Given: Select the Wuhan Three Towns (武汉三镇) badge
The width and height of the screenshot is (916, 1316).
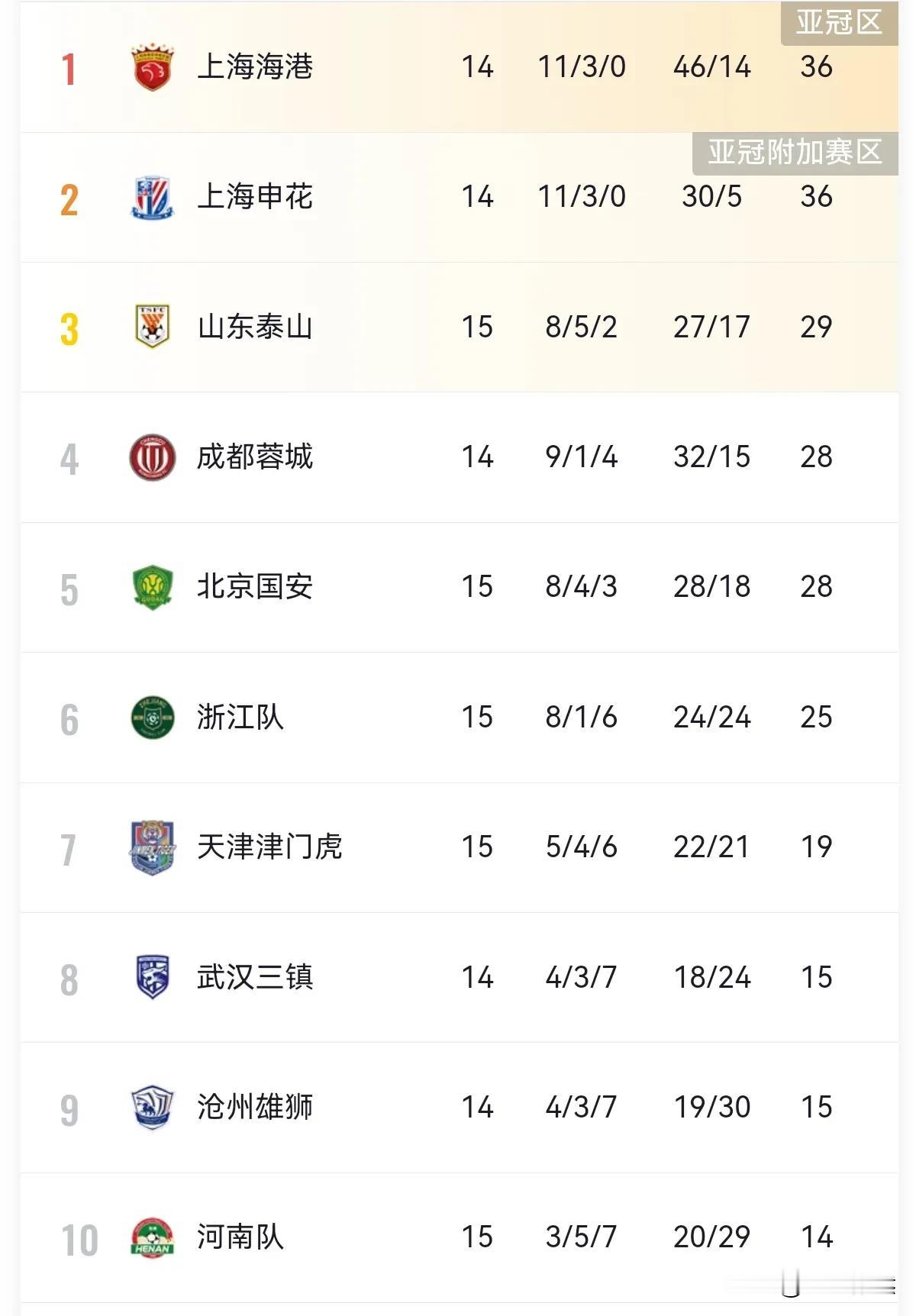Looking at the screenshot, I should pos(153,977).
